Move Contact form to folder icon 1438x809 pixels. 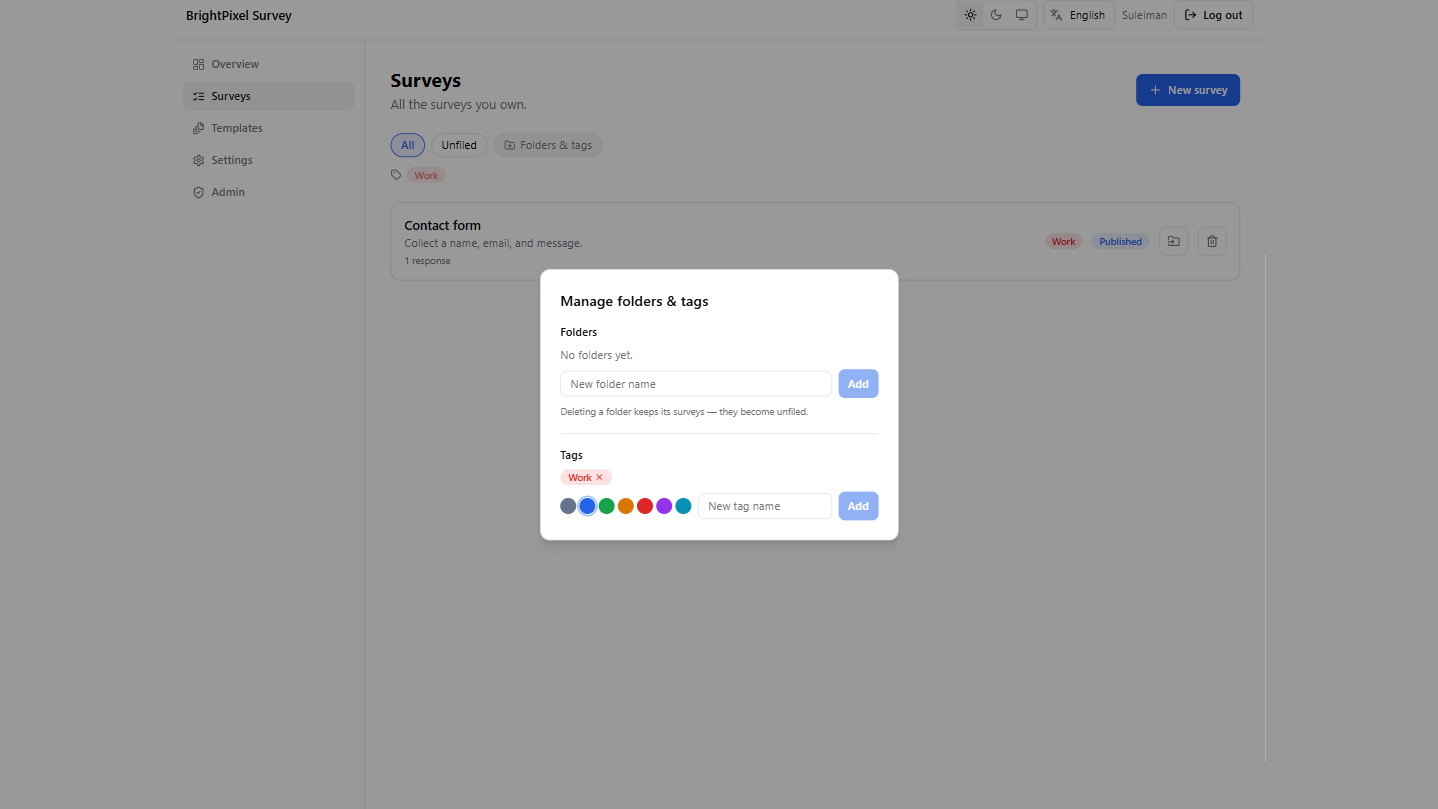pyautogui.click(x=1174, y=241)
